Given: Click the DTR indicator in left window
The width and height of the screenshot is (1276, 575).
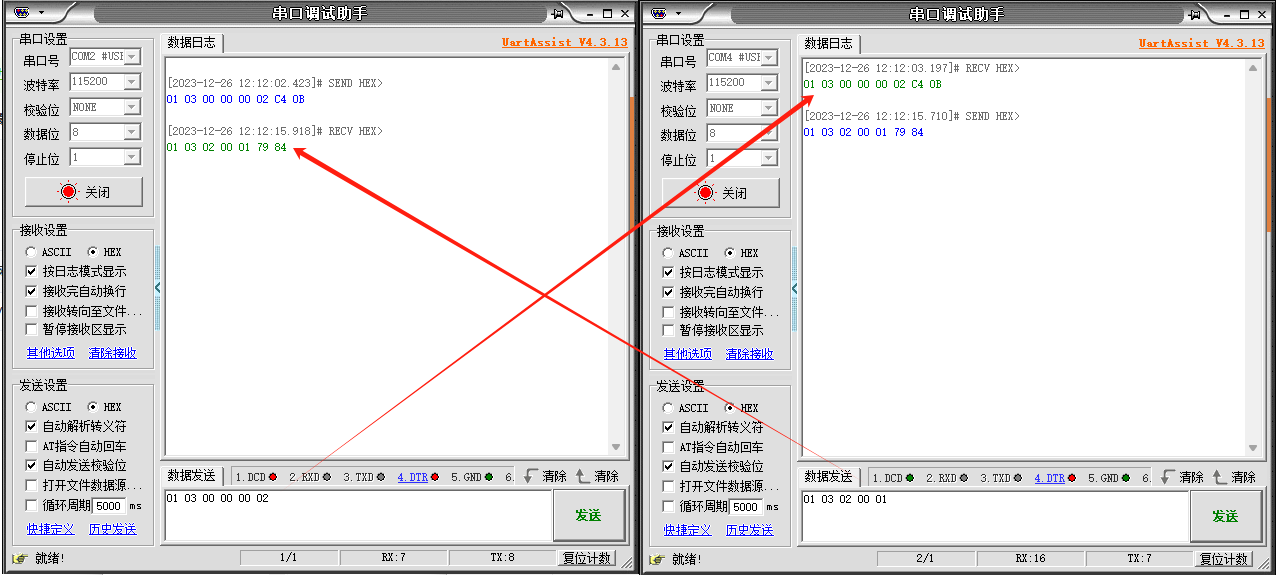Looking at the screenshot, I should (418, 477).
